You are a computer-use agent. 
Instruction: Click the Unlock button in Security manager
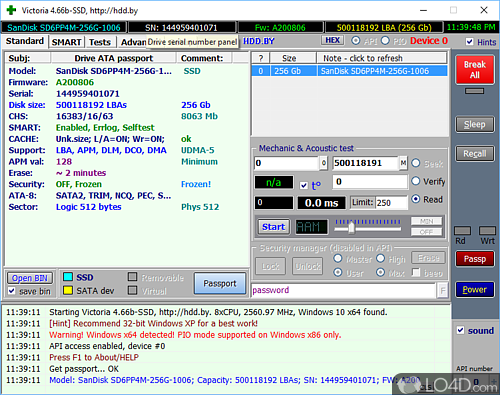click(307, 266)
